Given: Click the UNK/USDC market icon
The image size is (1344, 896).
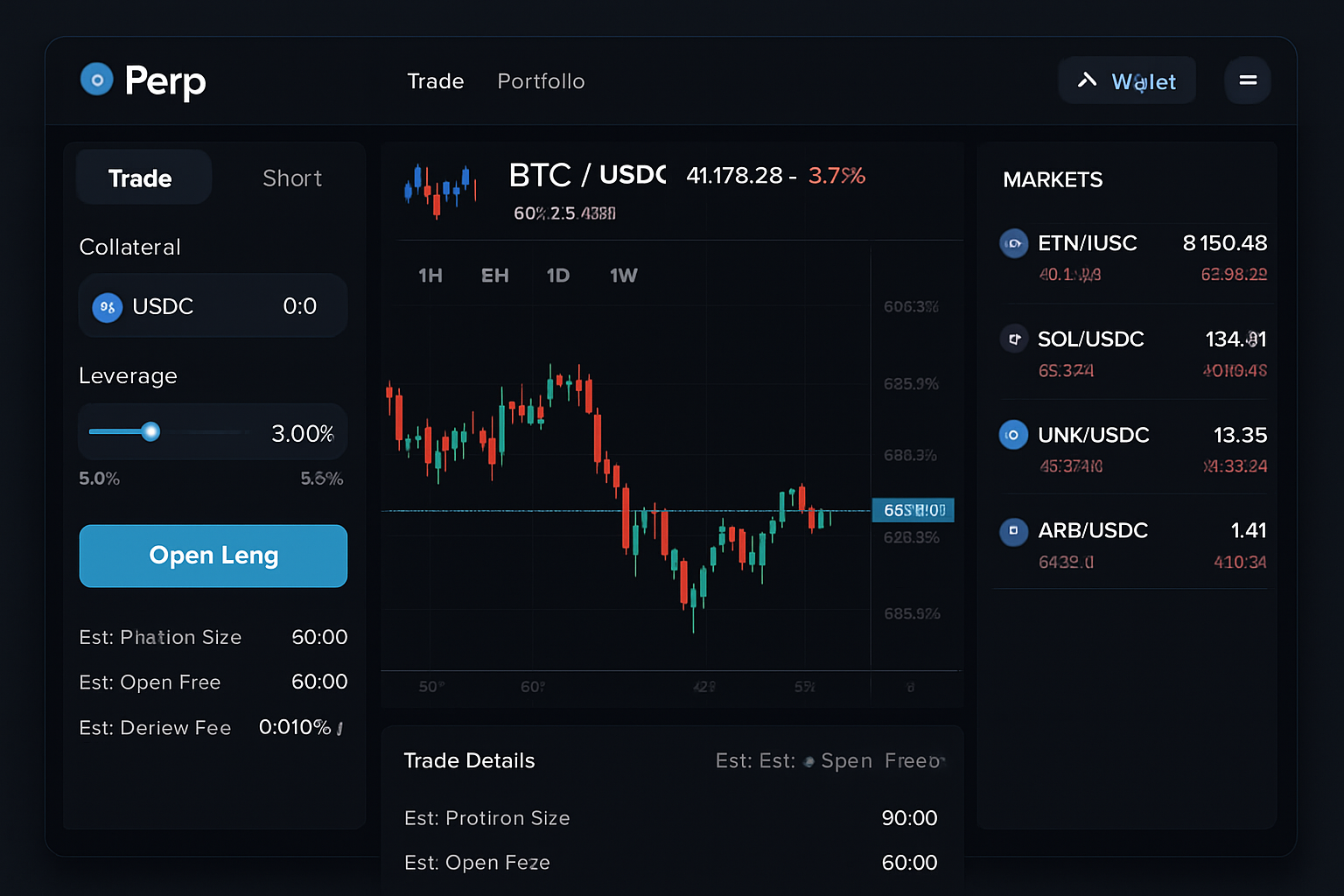Looking at the screenshot, I should (x=1013, y=435).
